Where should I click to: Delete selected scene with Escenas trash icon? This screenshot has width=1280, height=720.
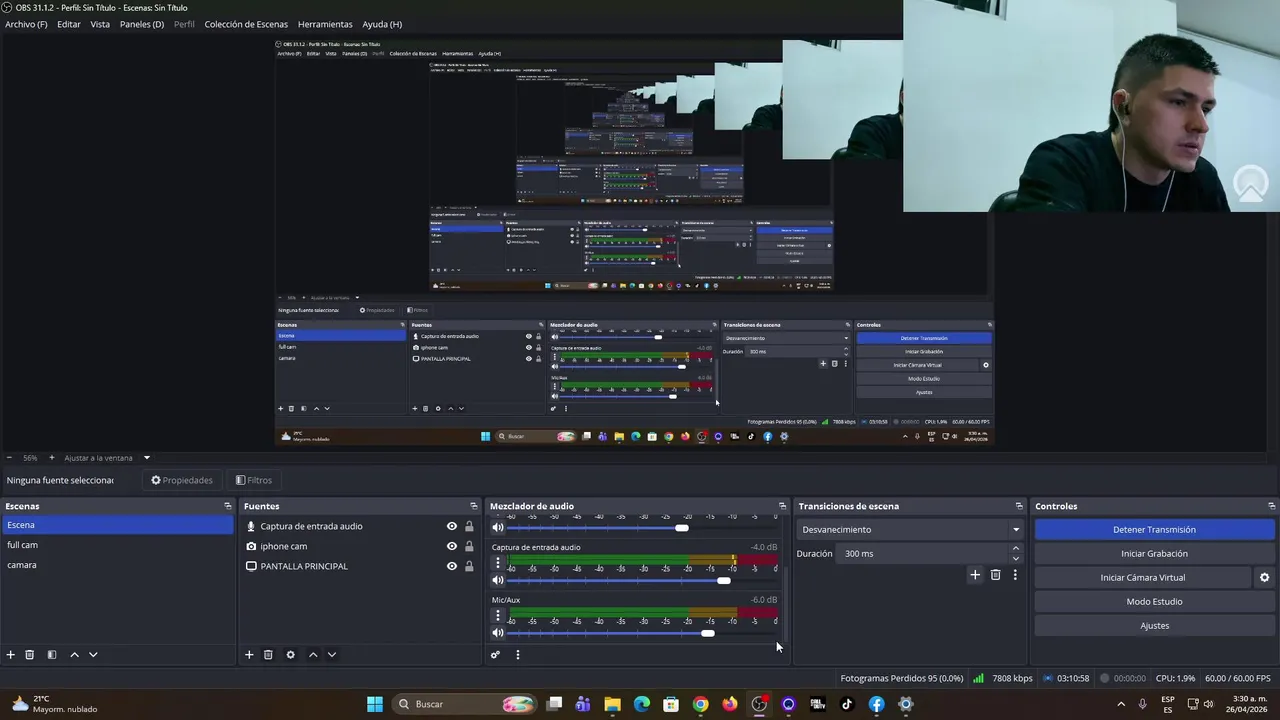point(30,655)
